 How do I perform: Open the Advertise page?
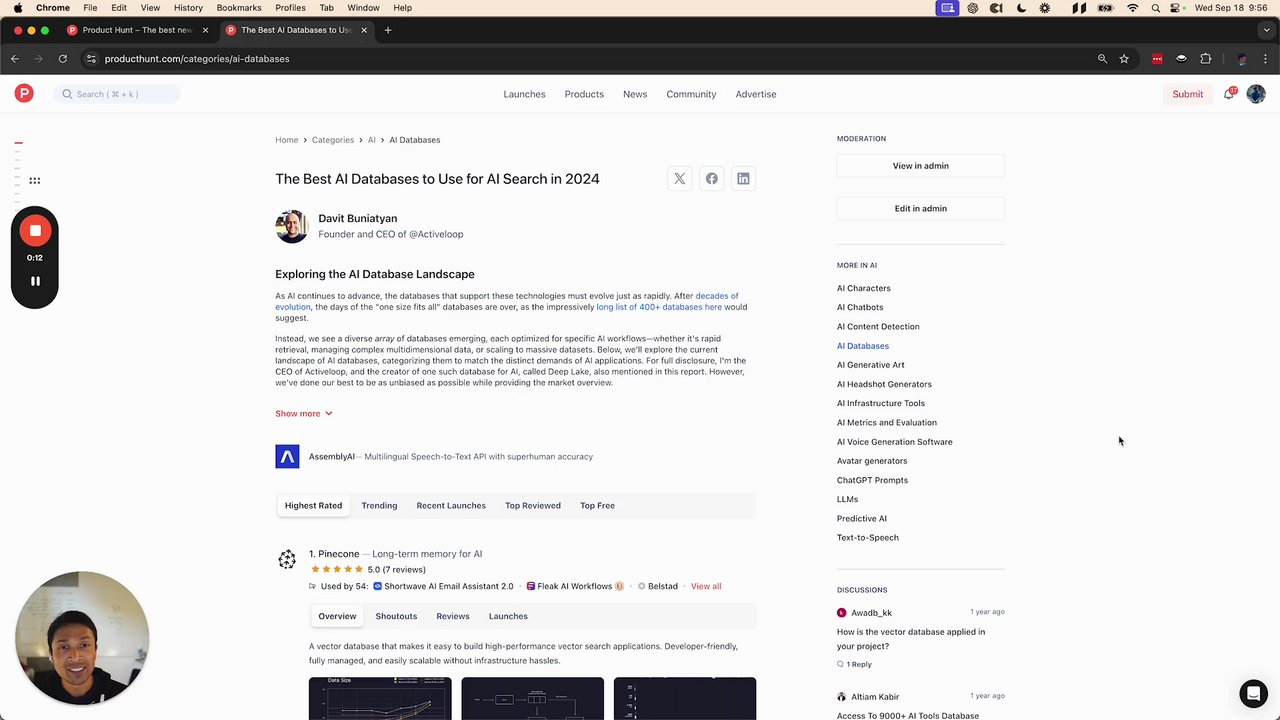click(x=756, y=94)
